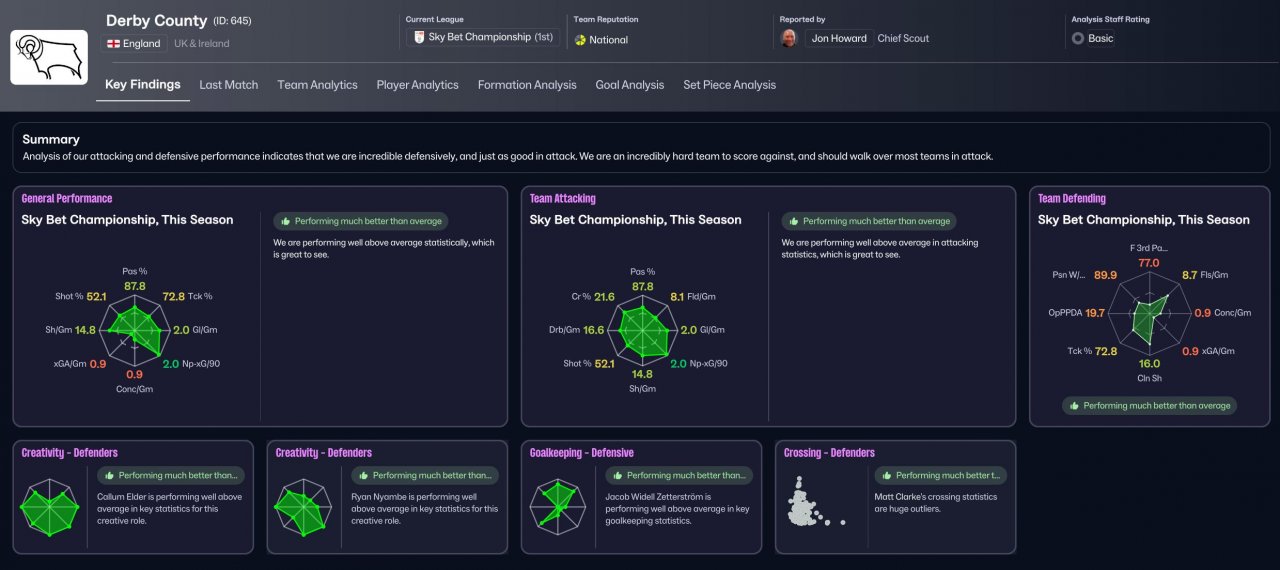Click Team Attacking 'Performing much better than average' badge
This screenshot has height=570, width=1280.
click(869, 221)
